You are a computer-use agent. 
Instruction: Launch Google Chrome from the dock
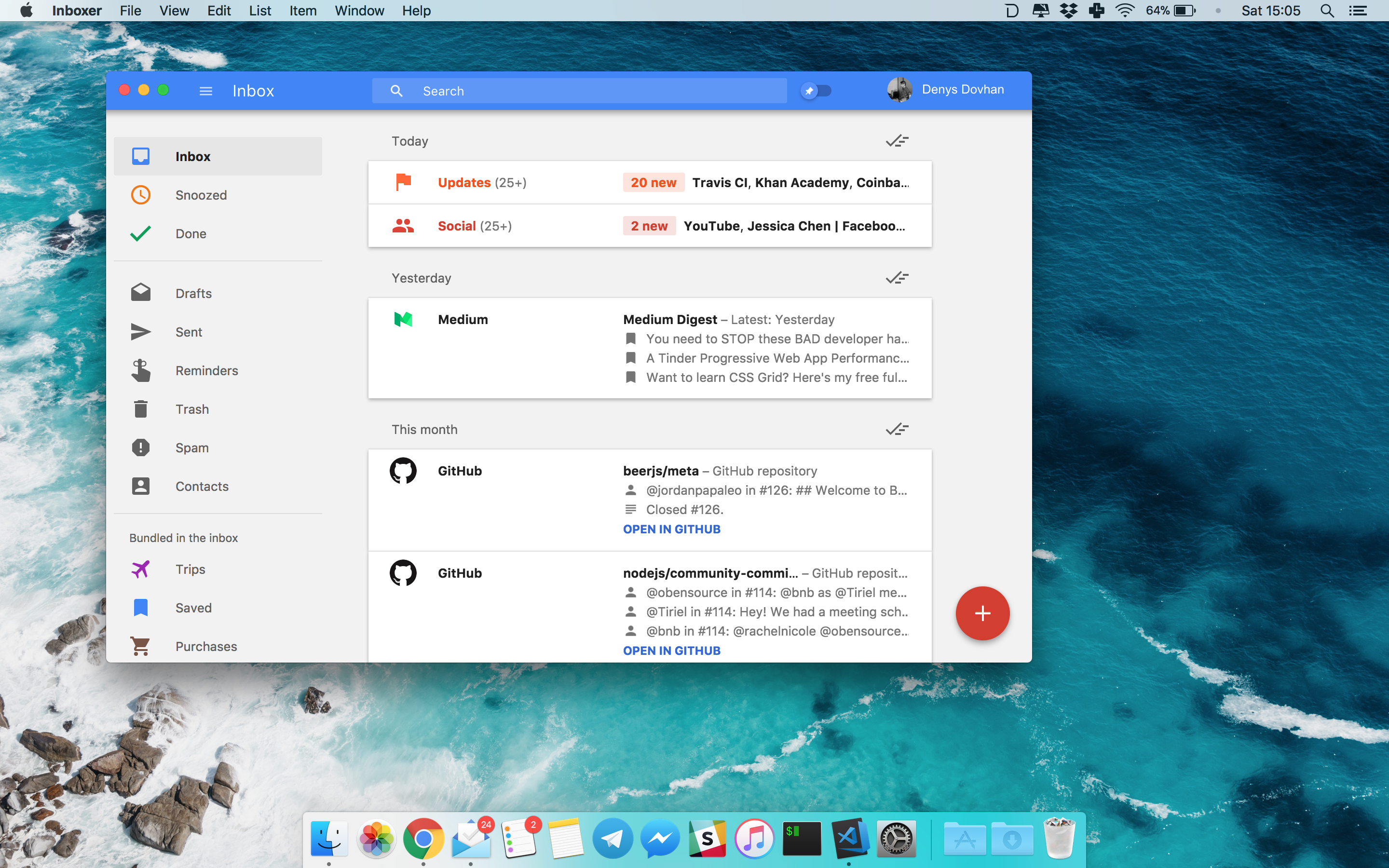point(423,839)
